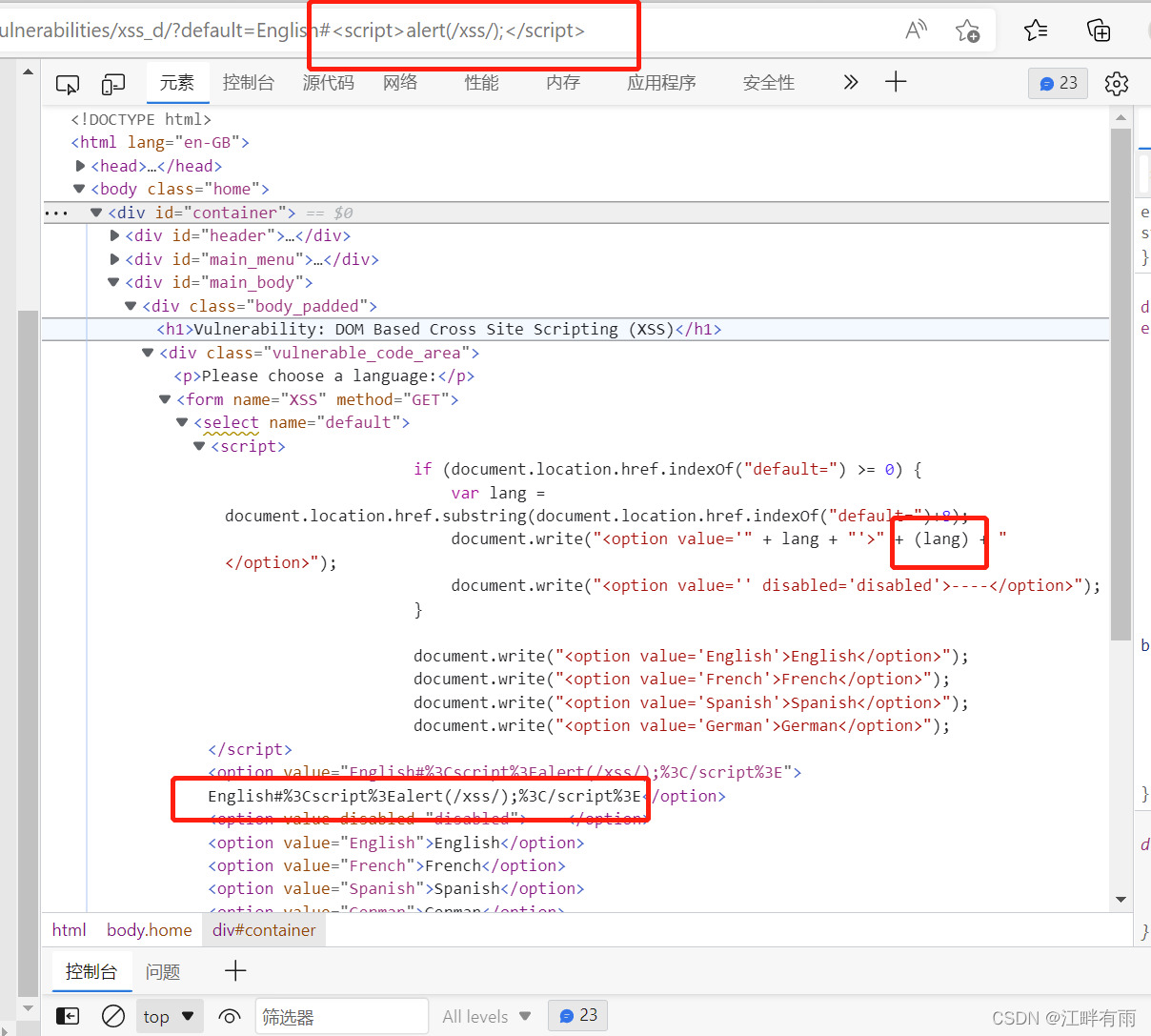Clear the console with the ban icon

tap(113, 1016)
